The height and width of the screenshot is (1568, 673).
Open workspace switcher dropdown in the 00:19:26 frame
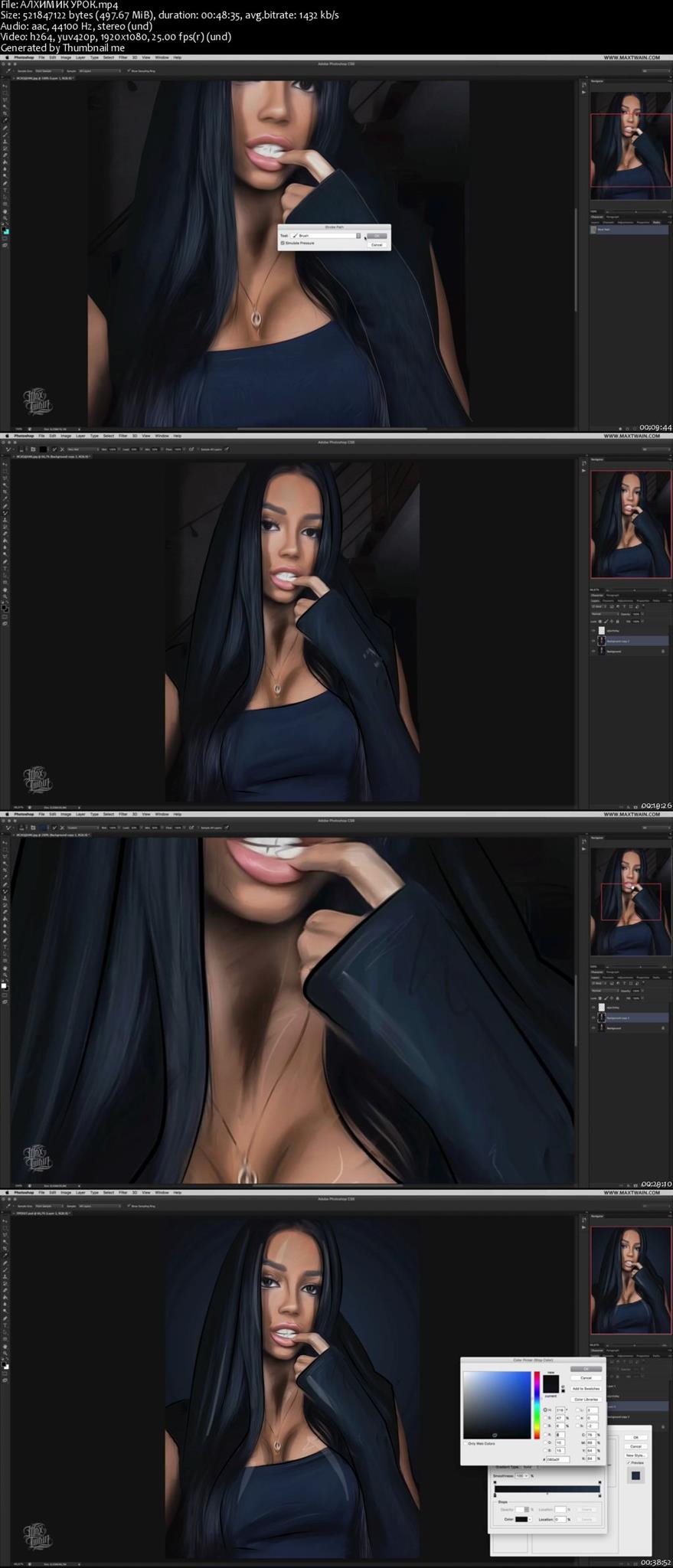(x=655, y=449)
